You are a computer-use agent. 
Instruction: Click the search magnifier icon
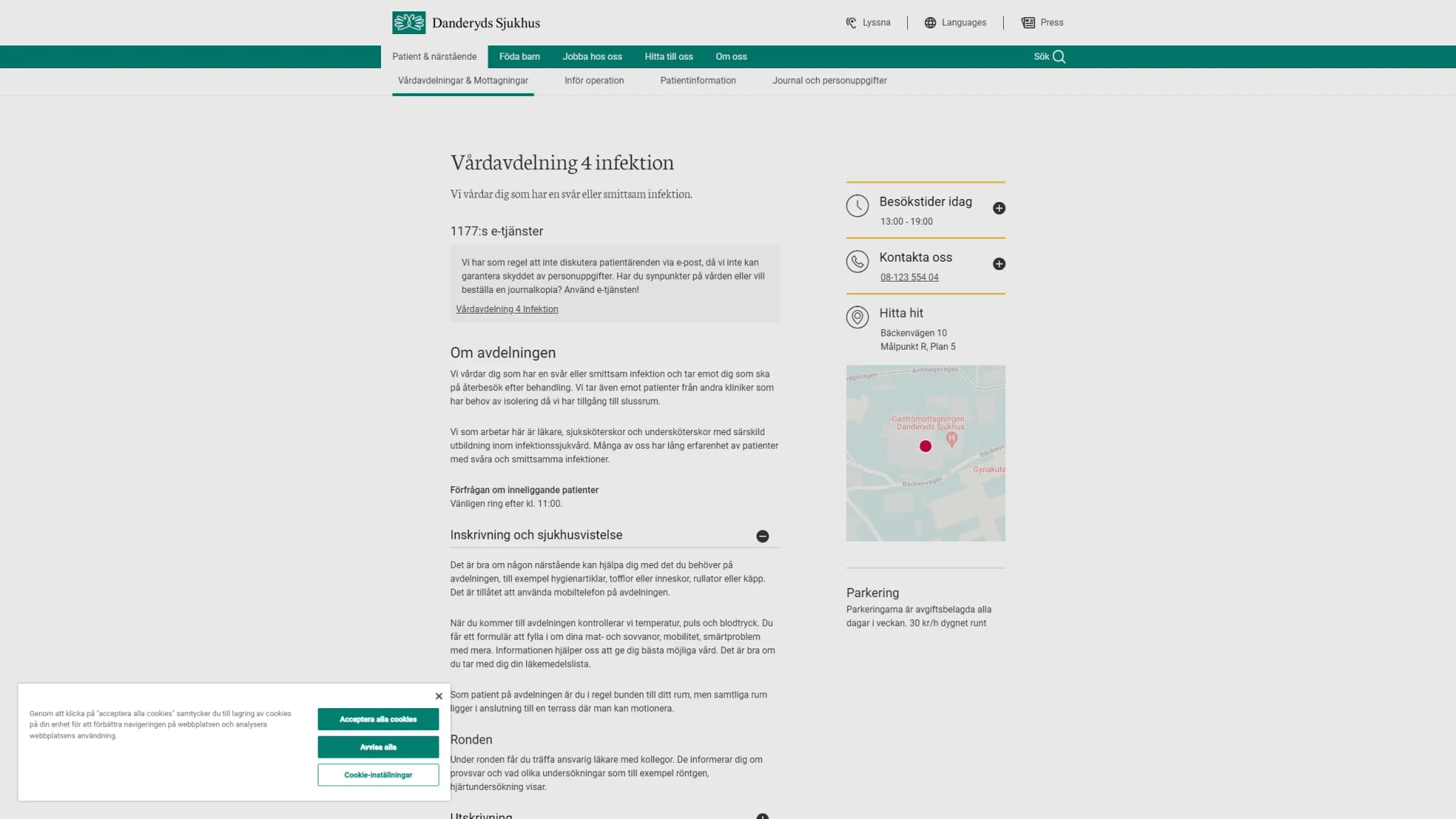(x=1059, y=57)
